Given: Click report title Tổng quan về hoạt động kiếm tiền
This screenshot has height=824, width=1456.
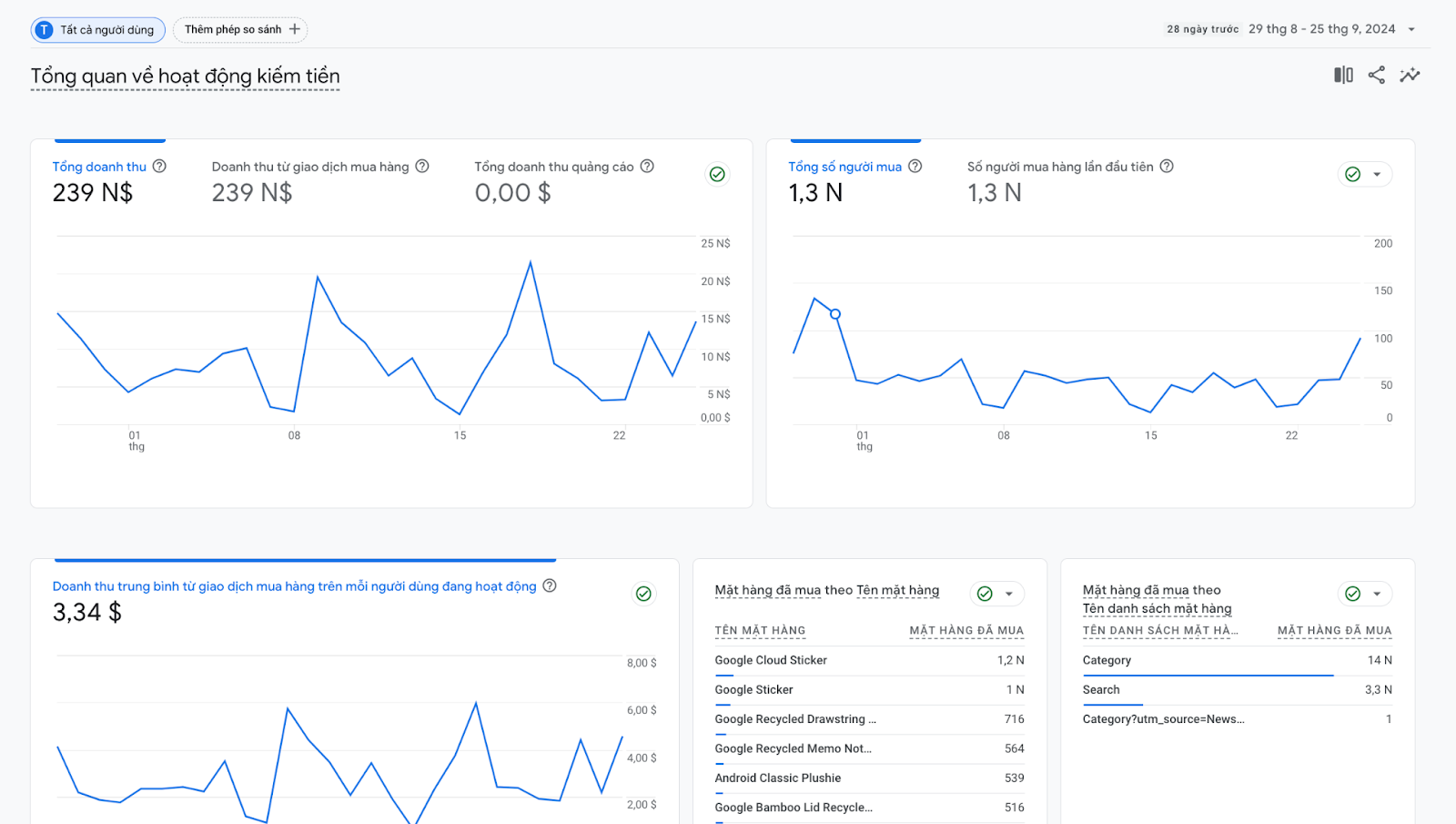Looking at the screenshot, I should (x=186, y=76).
